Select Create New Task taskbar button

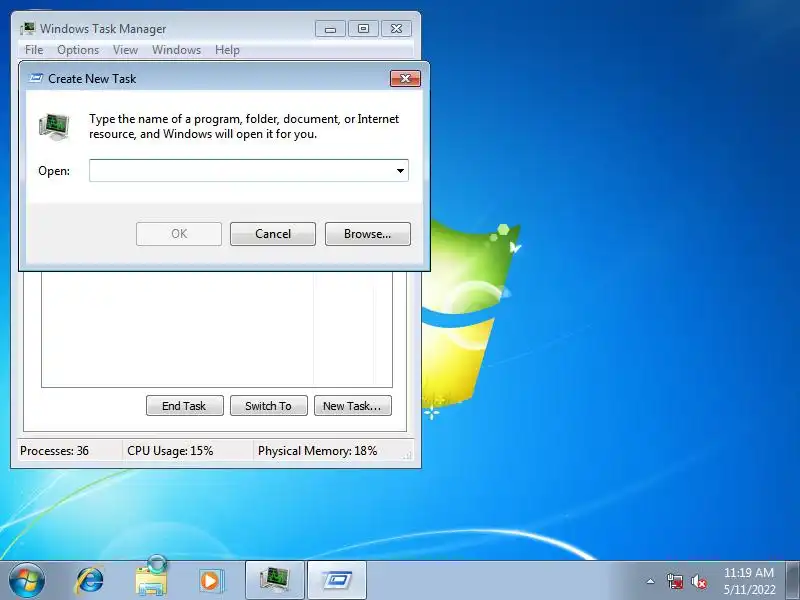pyautogui.click(x=337, y=580)
